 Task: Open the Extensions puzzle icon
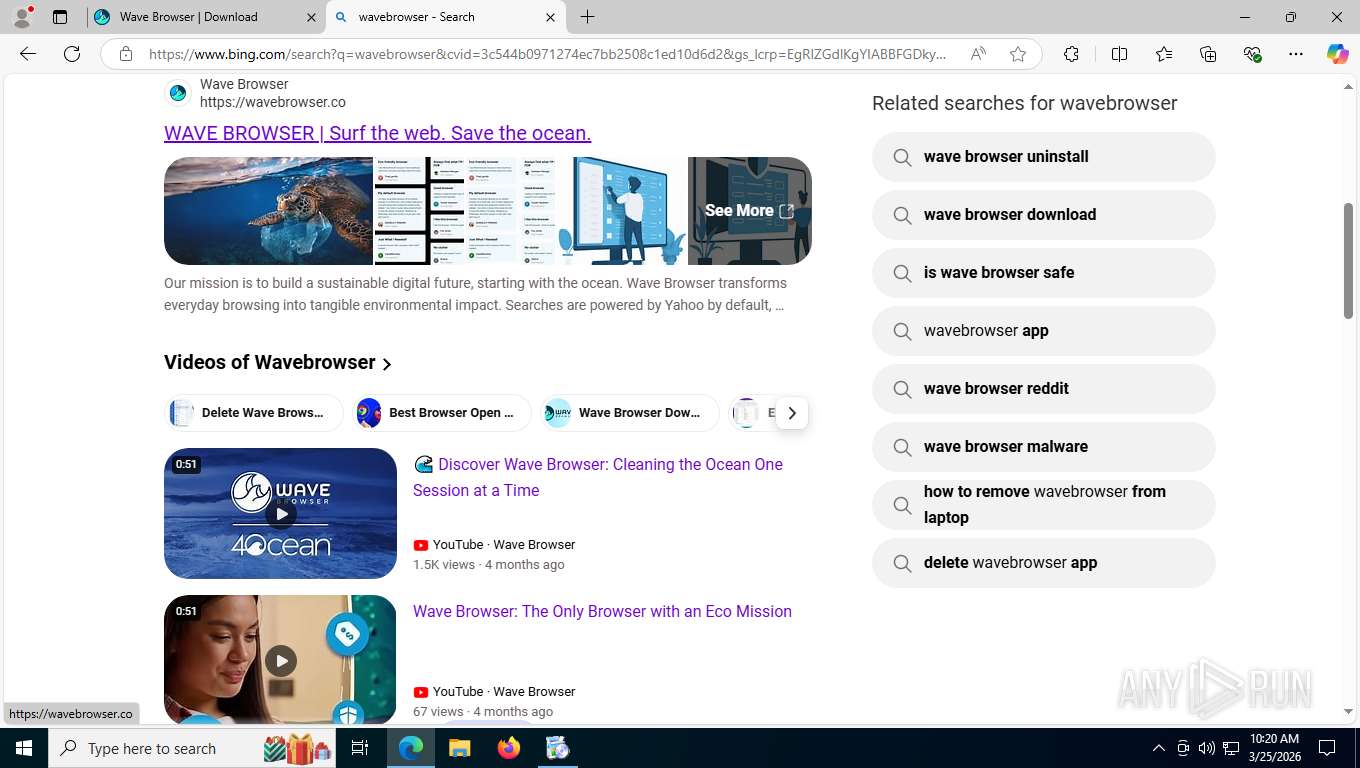1071,54
